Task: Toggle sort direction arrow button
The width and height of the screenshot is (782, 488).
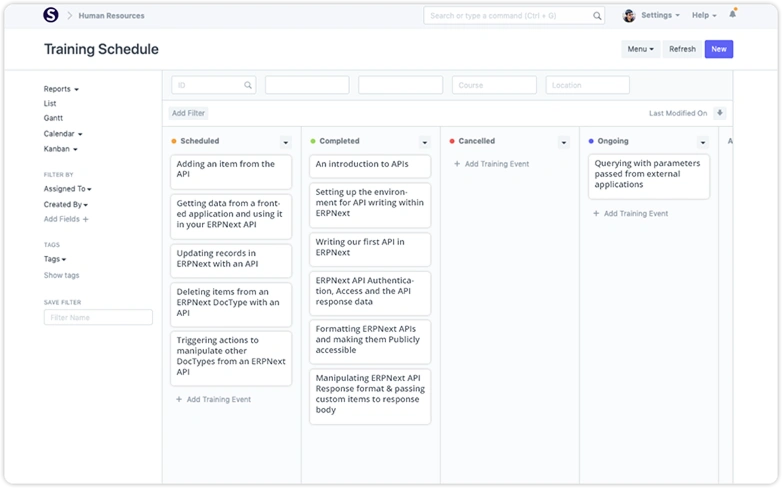Action: [x=720, y=113]
